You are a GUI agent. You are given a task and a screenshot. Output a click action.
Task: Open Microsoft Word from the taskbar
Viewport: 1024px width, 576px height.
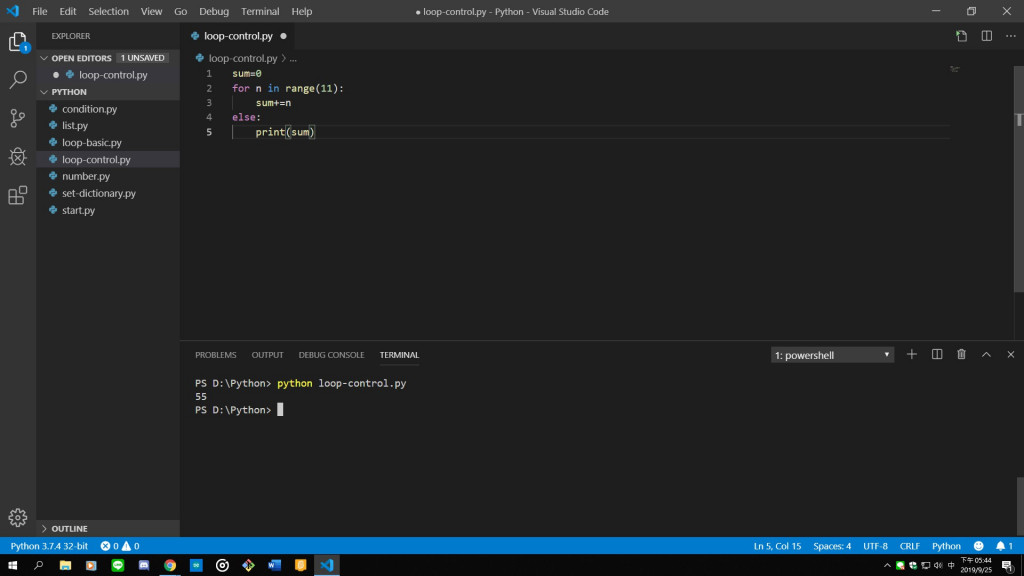274,566
